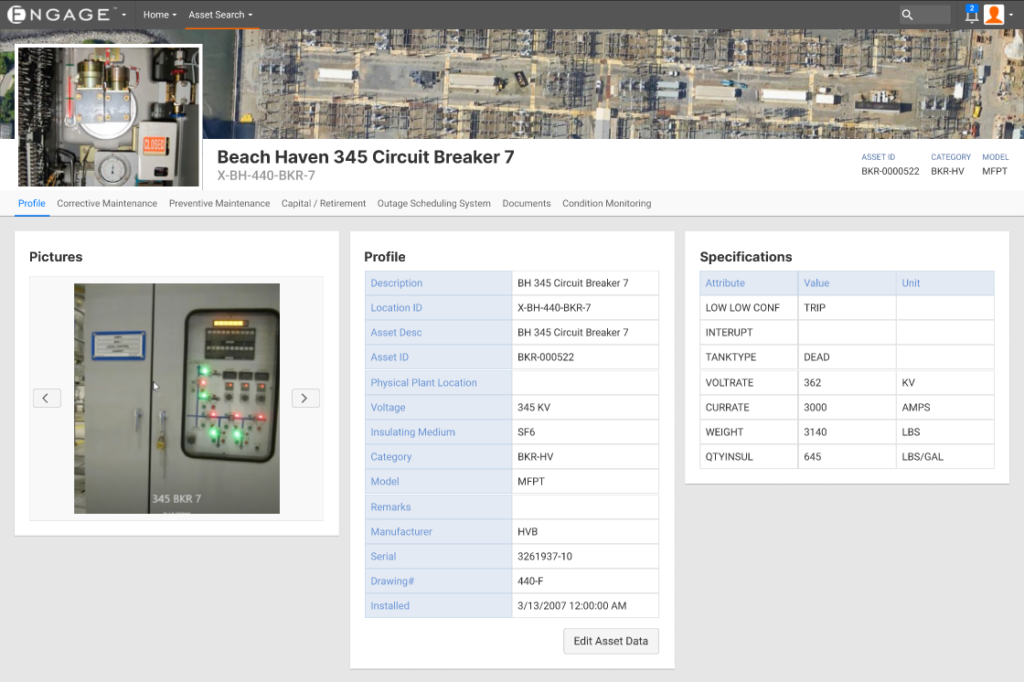Open the notifications bell icon
1024x682 pixels.
click(x=971, y=15)
